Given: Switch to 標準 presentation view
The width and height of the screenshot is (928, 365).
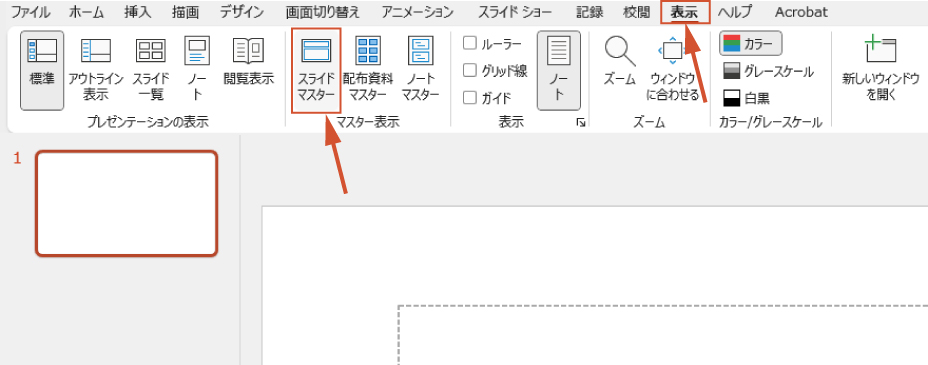Looking at the screenshot, I should tap(42, 70).
